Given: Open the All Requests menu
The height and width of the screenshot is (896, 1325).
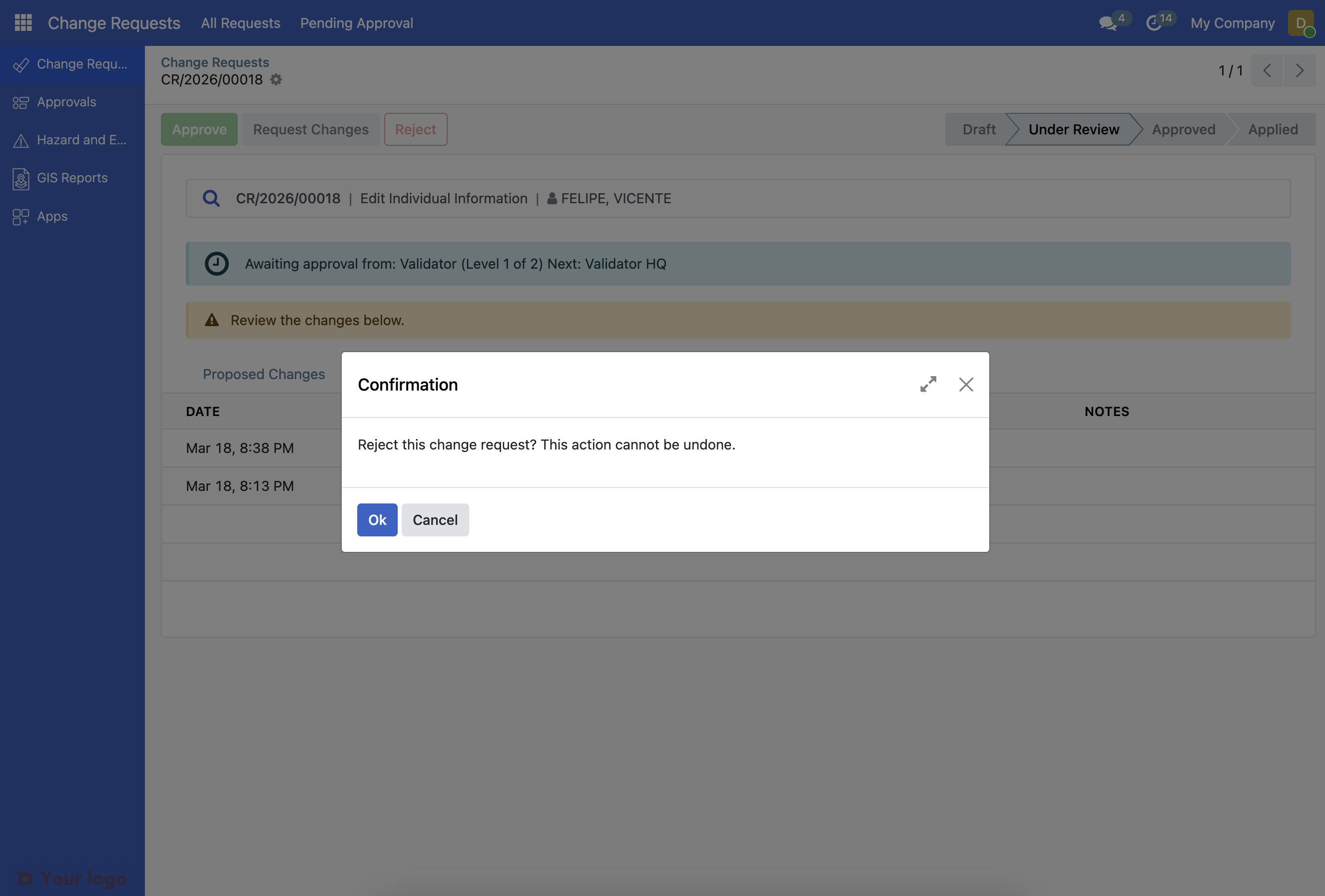Looking at the screenshot, I should 241,23.
